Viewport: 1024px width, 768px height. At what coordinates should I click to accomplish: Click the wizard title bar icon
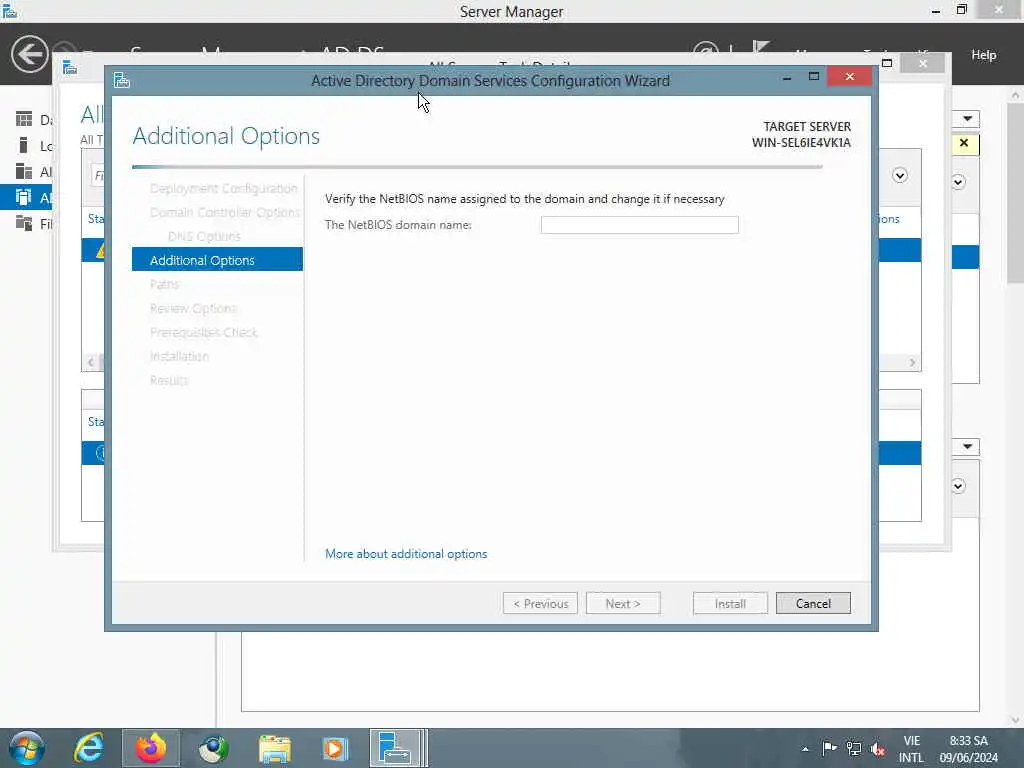click(x=121, y=80)
